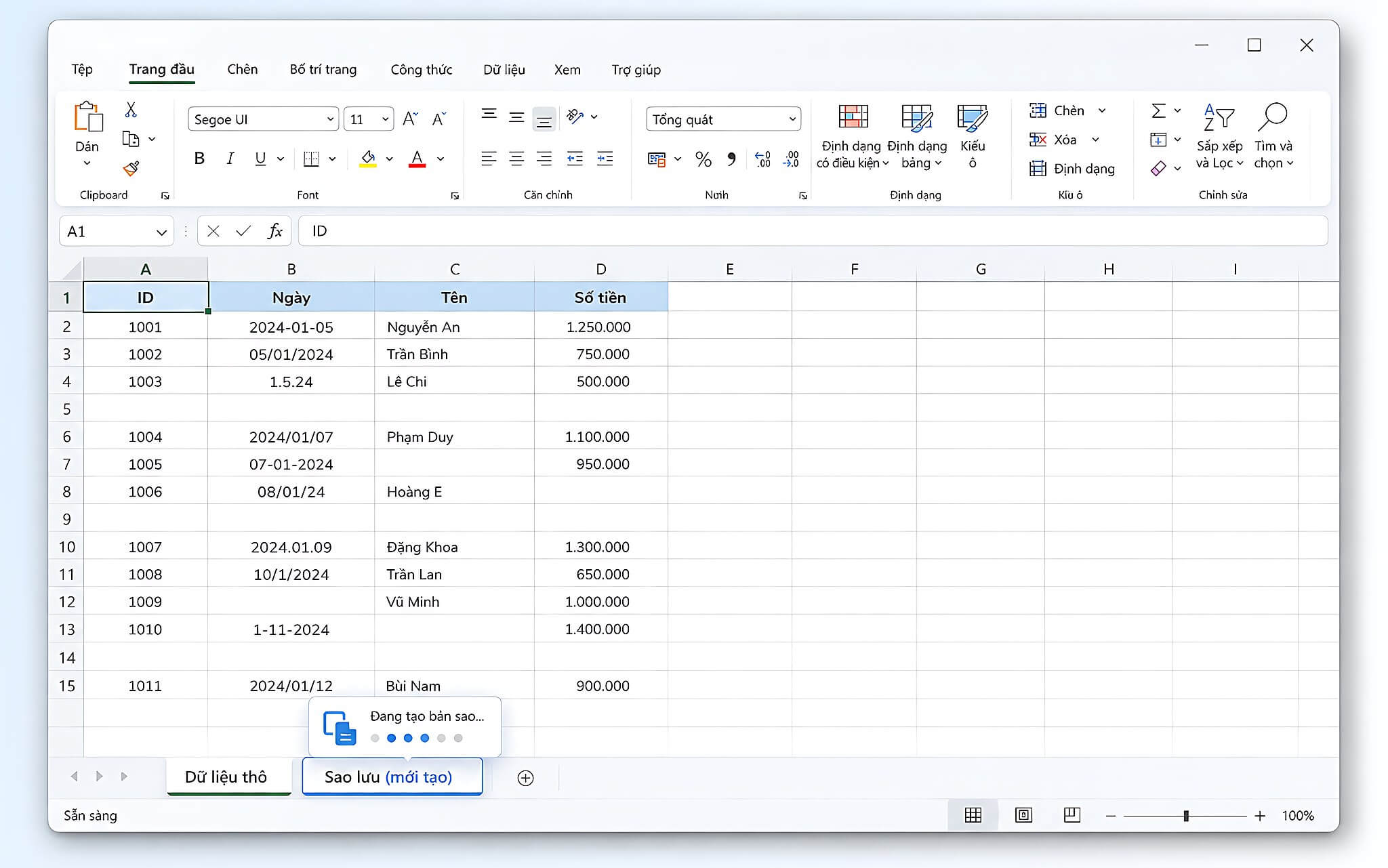Screen dimensions: 1388x868
Task: Switch to the Dữ liệu tab
Action: click(x=504, y=69)
